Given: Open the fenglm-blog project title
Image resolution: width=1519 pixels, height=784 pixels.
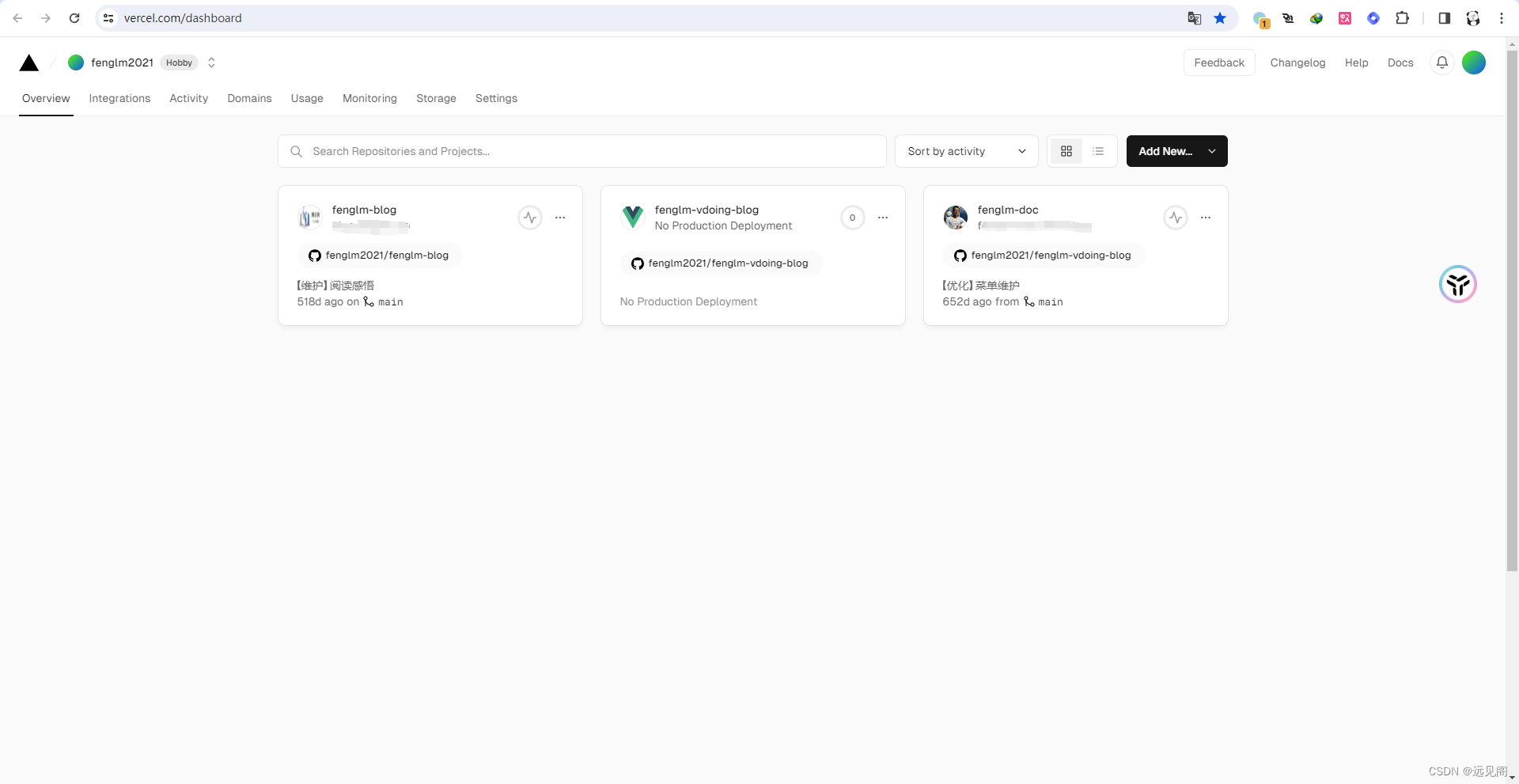Looking at the screenshot, I should pos(364,210).
